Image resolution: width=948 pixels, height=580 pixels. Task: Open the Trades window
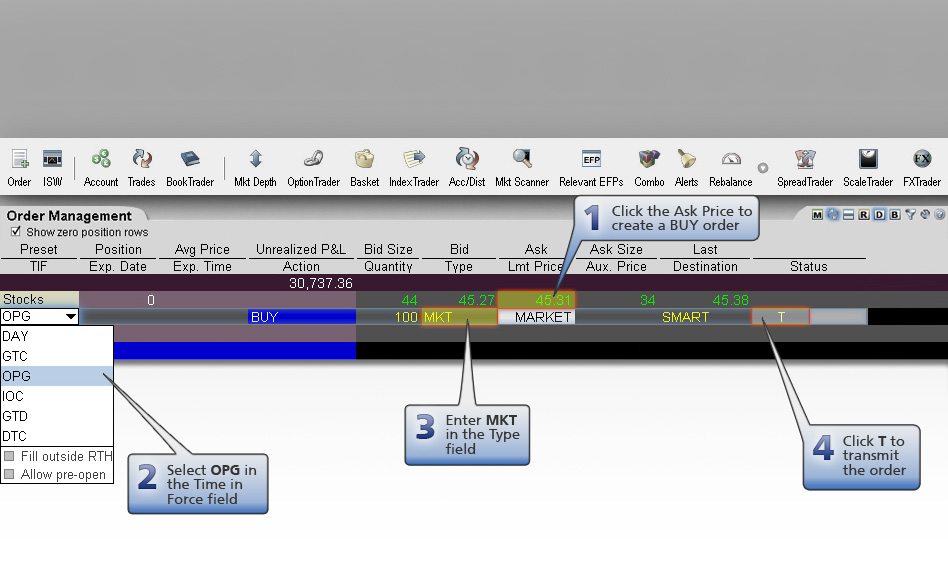(141, 168)
